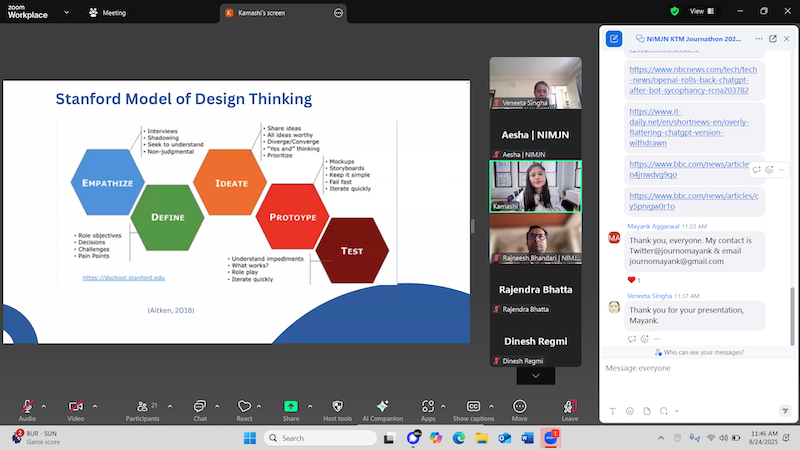Screen dimensions: 800x450
Task: Expand more video tiles chevron below Dinesh Regmi
Action: (535, 375)
